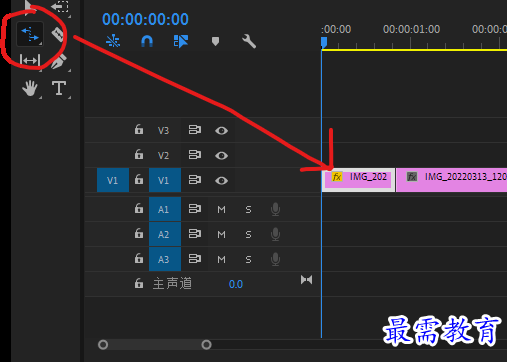Toggle insert sequences as nests
Viewport: 507px width, 362px height.
tap(113, 41)
